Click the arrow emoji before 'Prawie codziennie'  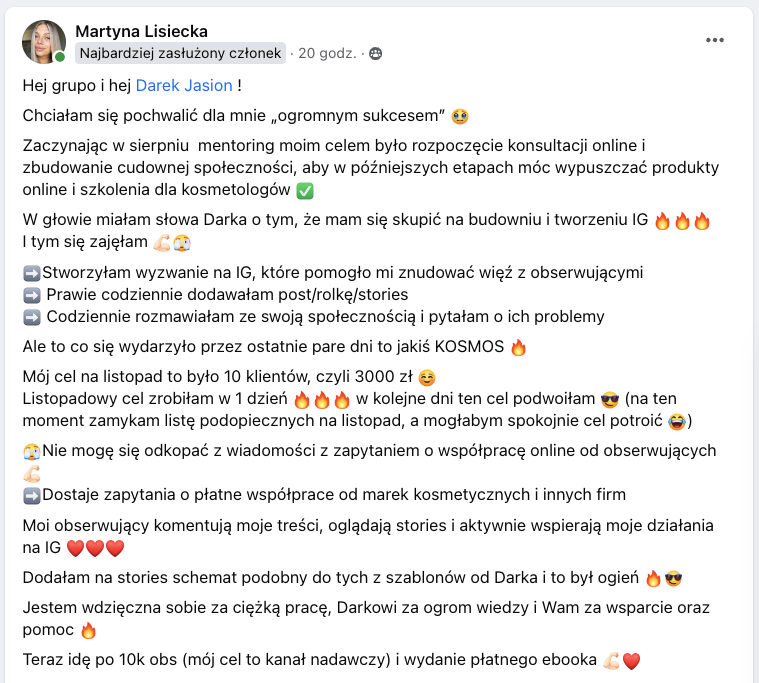click(31, 295)
